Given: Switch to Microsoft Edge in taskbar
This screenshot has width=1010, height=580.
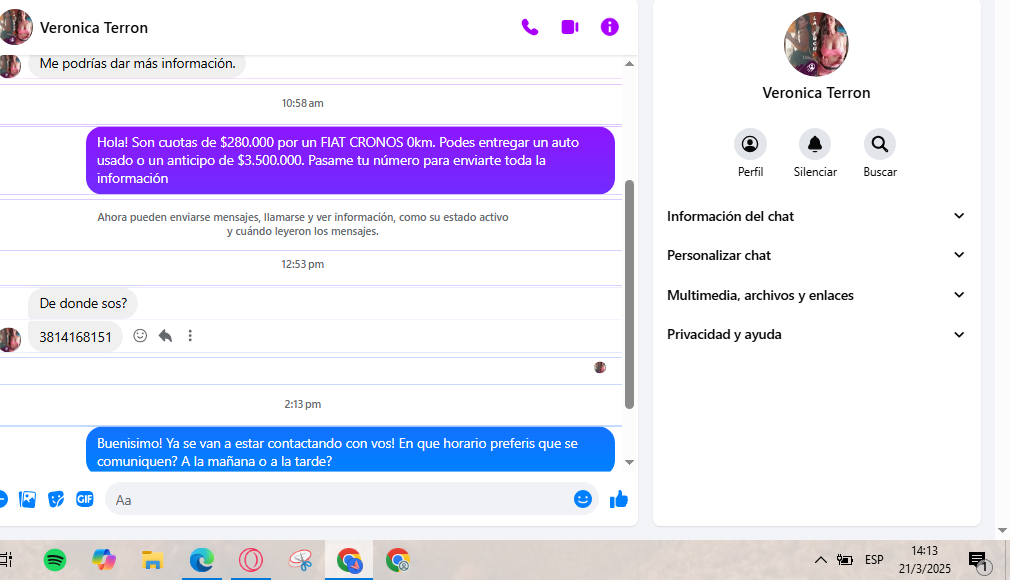Looking at the screenshot, I should (202, 560).
